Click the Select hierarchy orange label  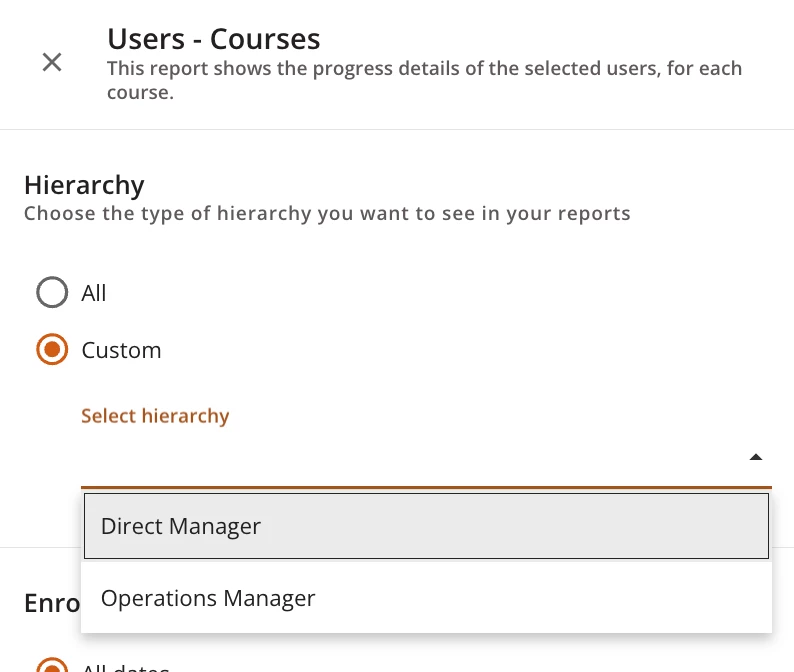pos(155,416)
